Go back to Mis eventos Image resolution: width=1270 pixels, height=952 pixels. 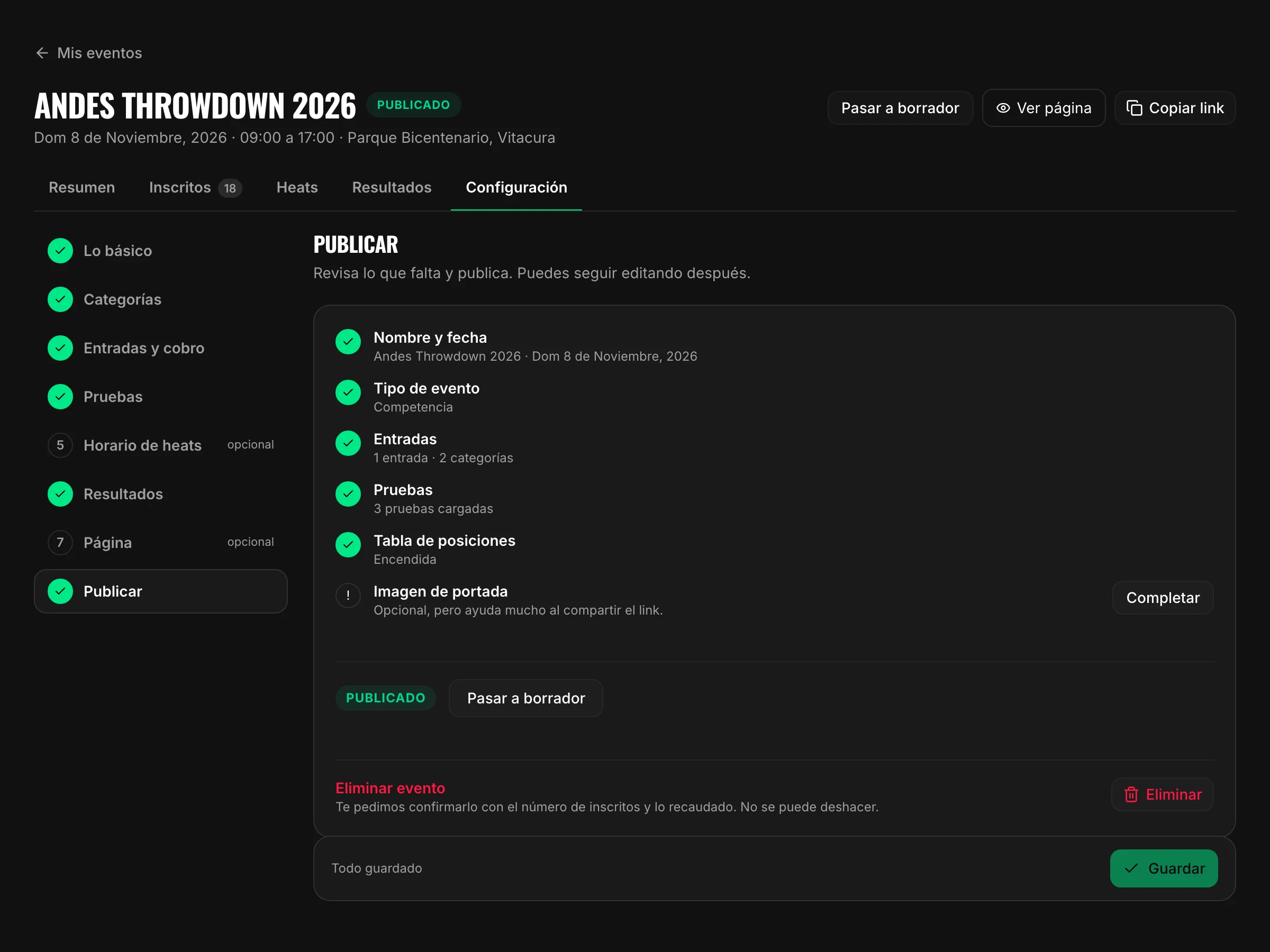pyautogui.click(x=89, y=53)
